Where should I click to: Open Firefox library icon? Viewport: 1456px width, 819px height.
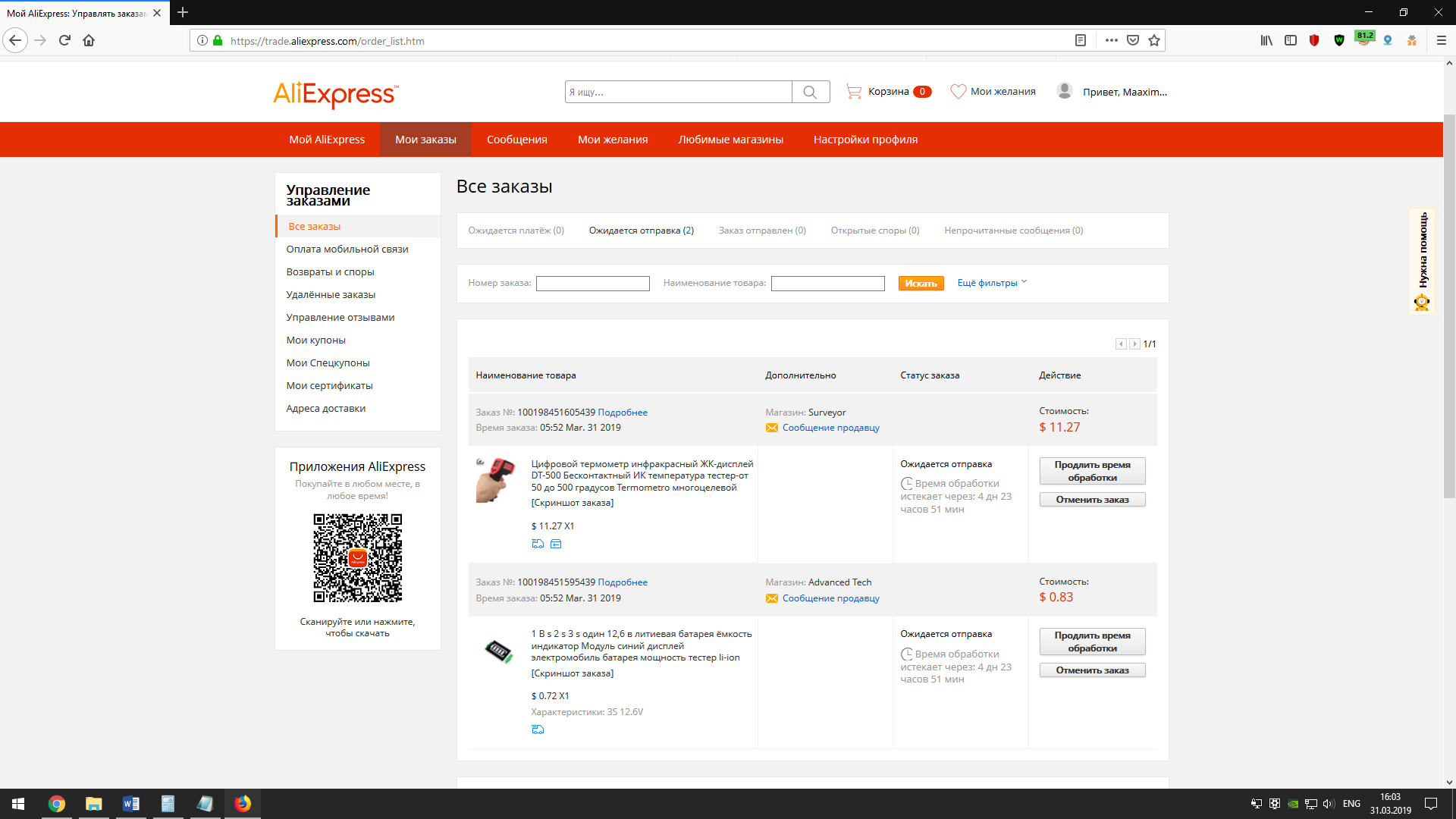(x=1266, y=40)
